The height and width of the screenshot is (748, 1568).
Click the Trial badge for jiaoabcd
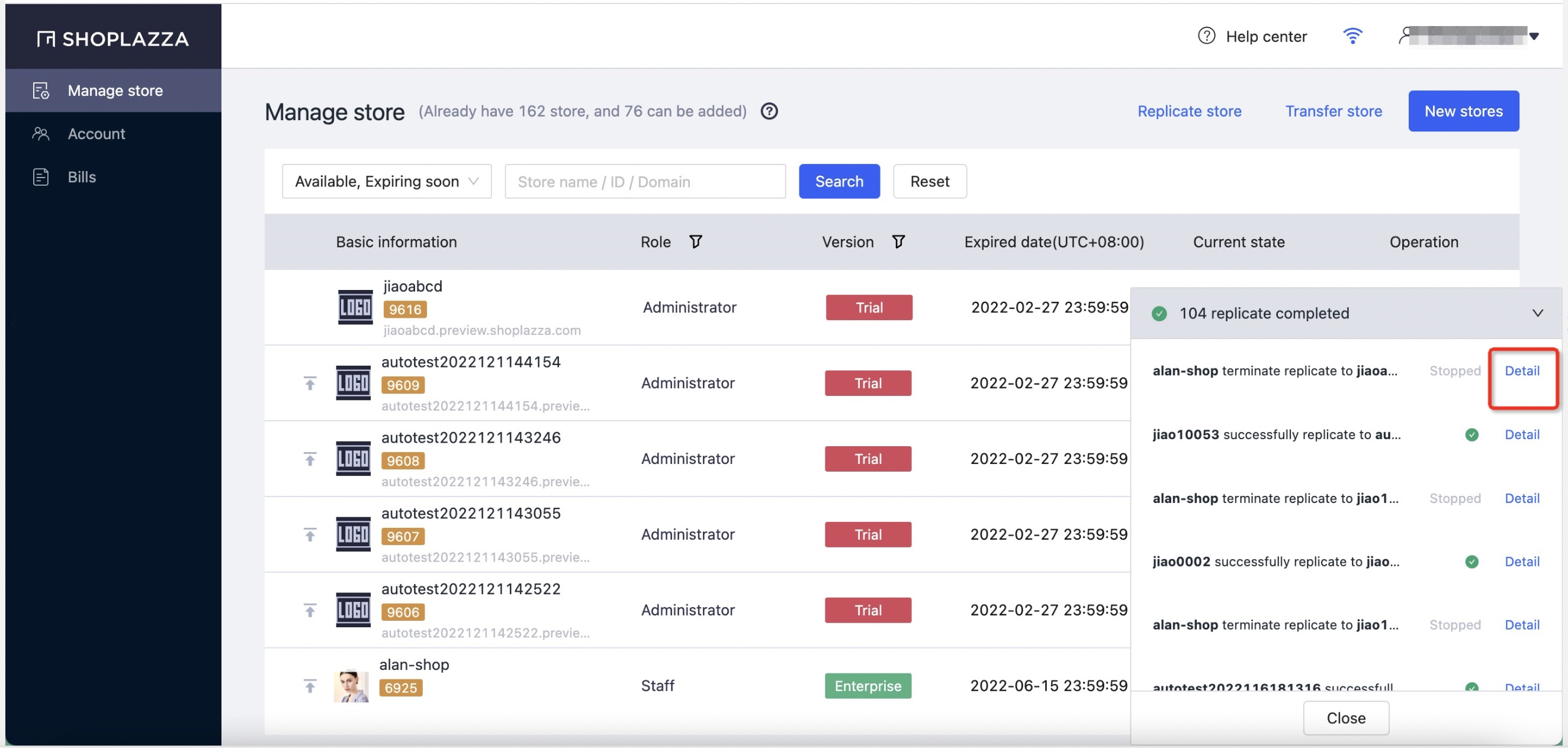point(869,308)
